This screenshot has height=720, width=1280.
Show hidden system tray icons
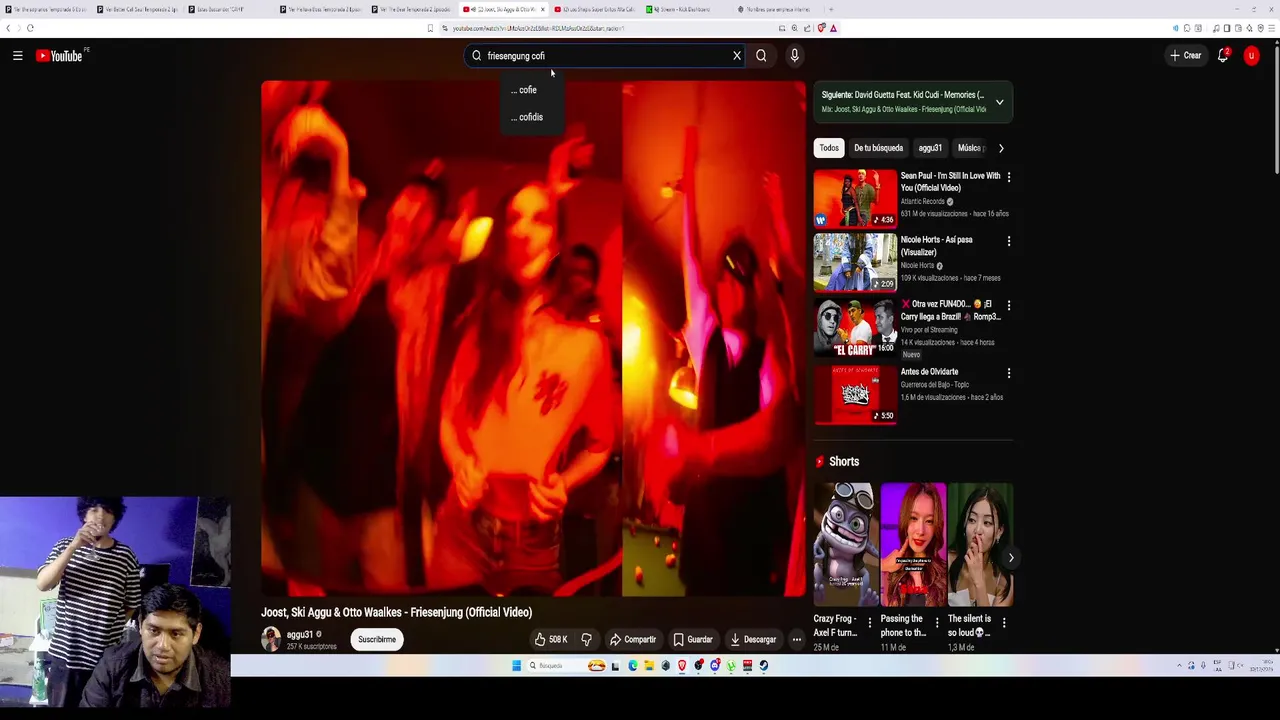coord(1178,666)
